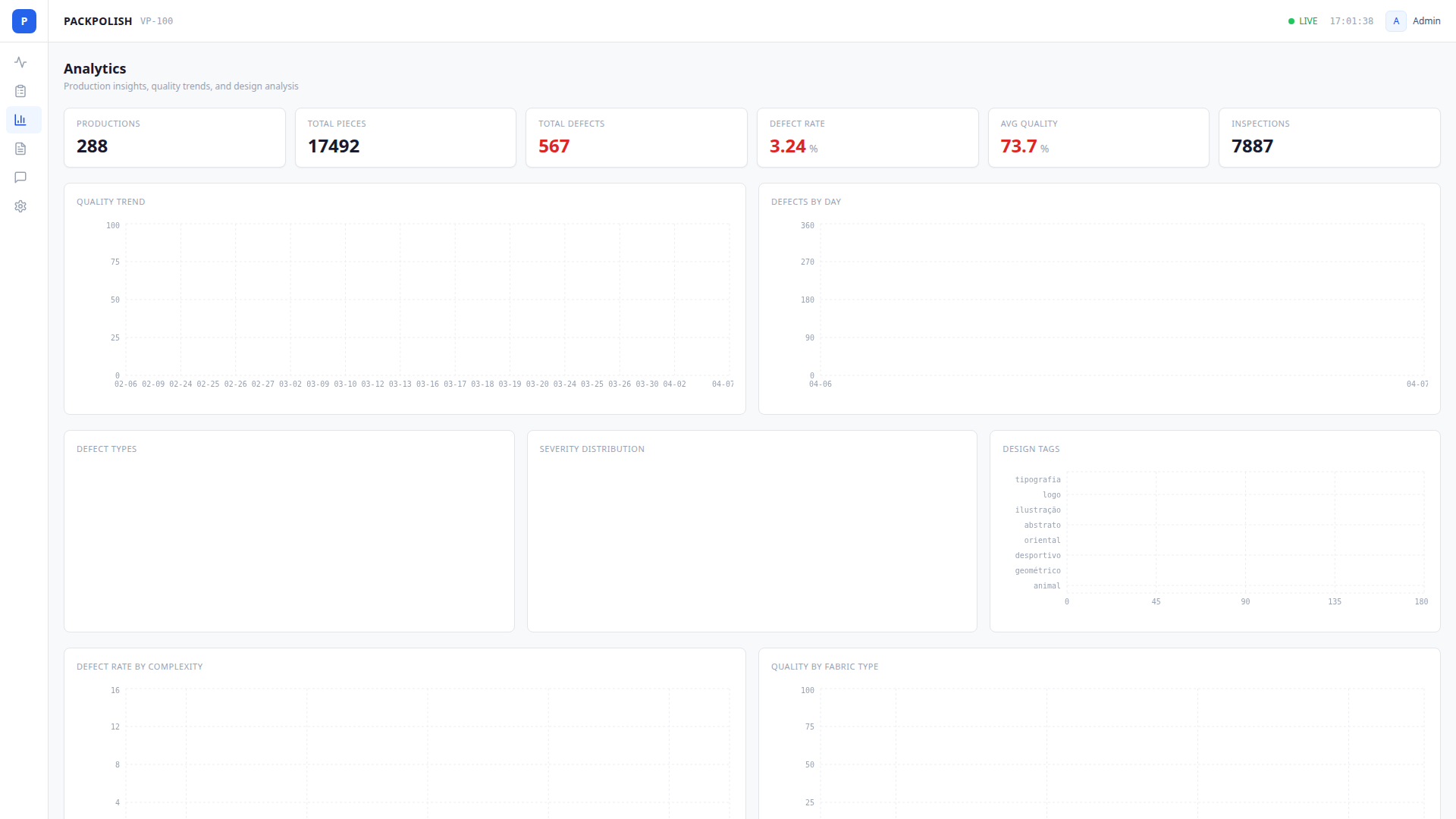Screen dimensions: 1456x819
Task: Click the INSPECTIONS card showing 7887
Action: 1329,137
